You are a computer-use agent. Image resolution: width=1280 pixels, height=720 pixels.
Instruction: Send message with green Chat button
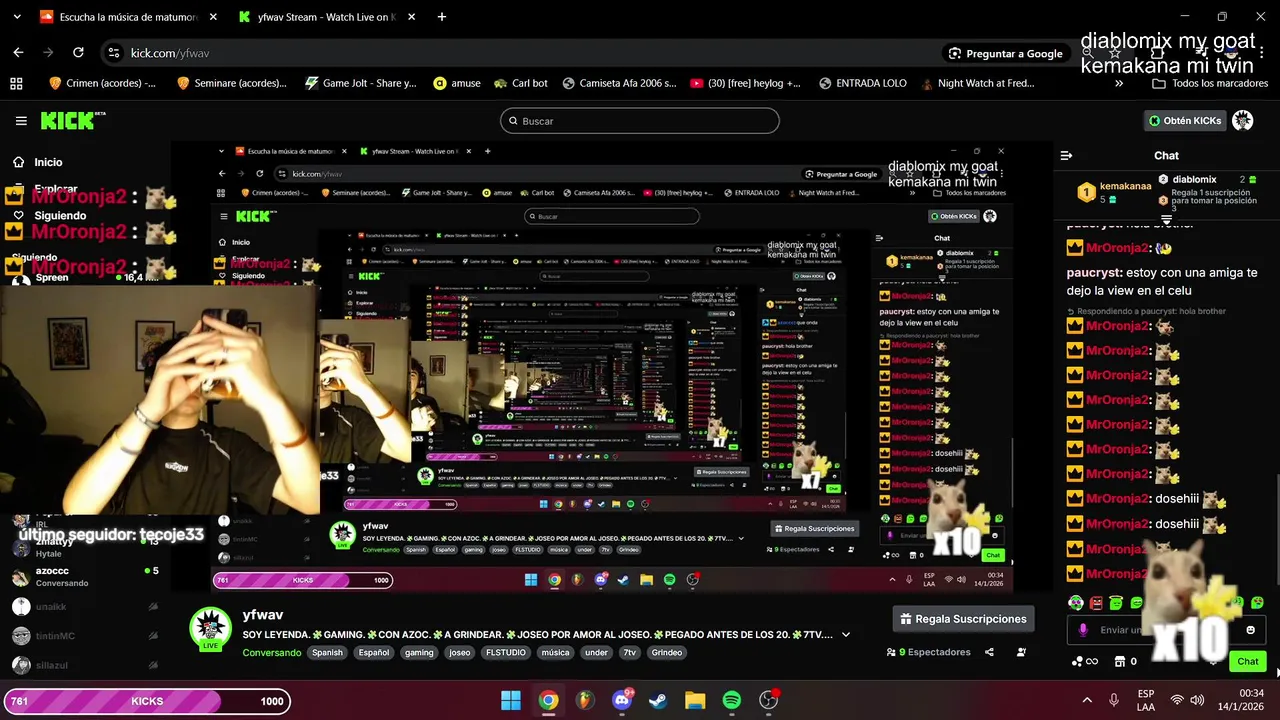[1247, 661]
